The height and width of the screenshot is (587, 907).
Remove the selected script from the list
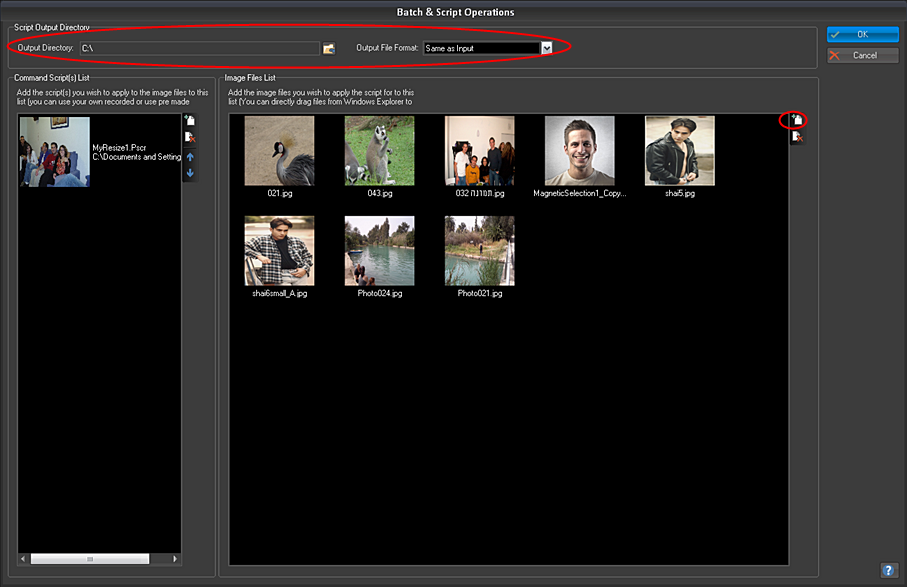point(190,138)
